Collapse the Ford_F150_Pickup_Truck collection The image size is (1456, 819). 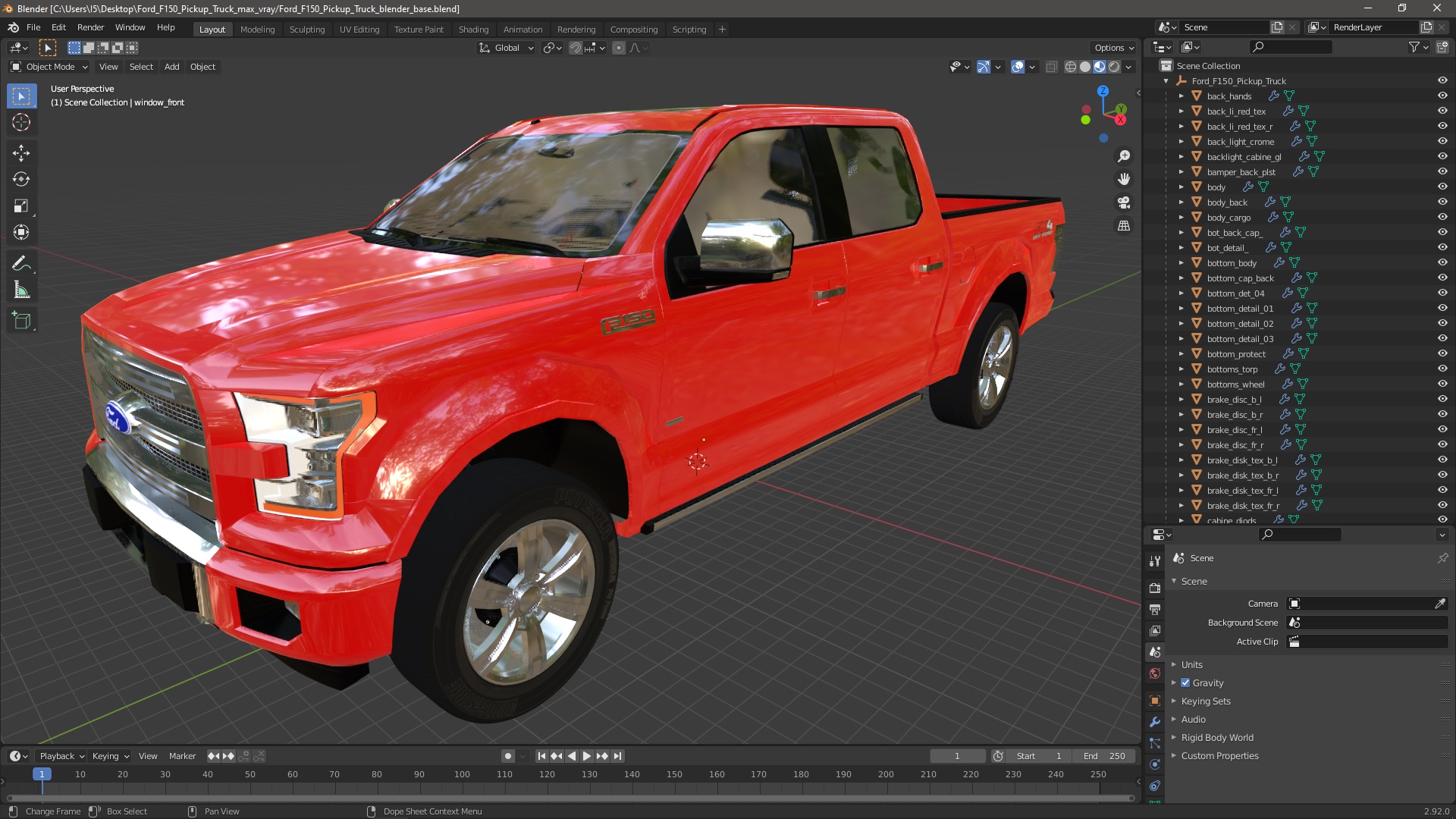coord(1166,80)
